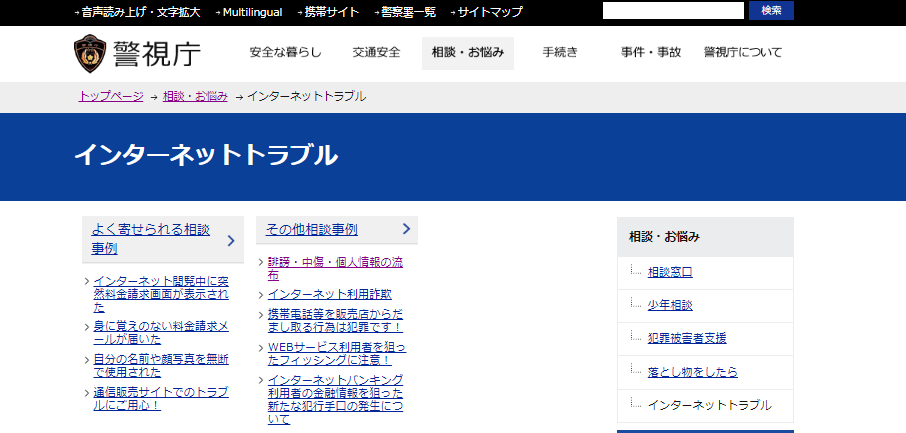This screenshot has width=906, height=433.
Task: Open 警視庁について navigation item
Action: tap(742, 53)
